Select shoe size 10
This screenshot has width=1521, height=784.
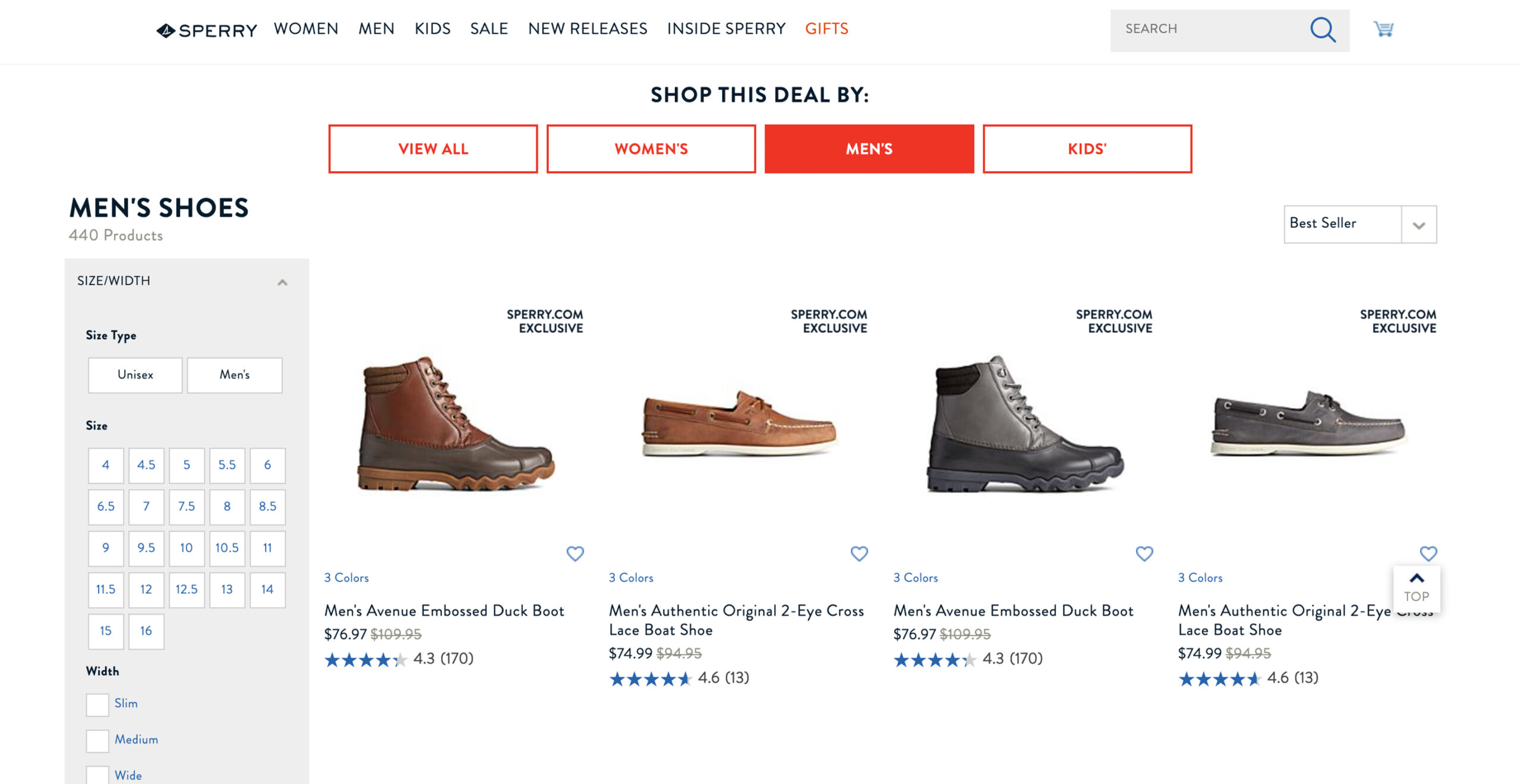(x=186, y=548)
